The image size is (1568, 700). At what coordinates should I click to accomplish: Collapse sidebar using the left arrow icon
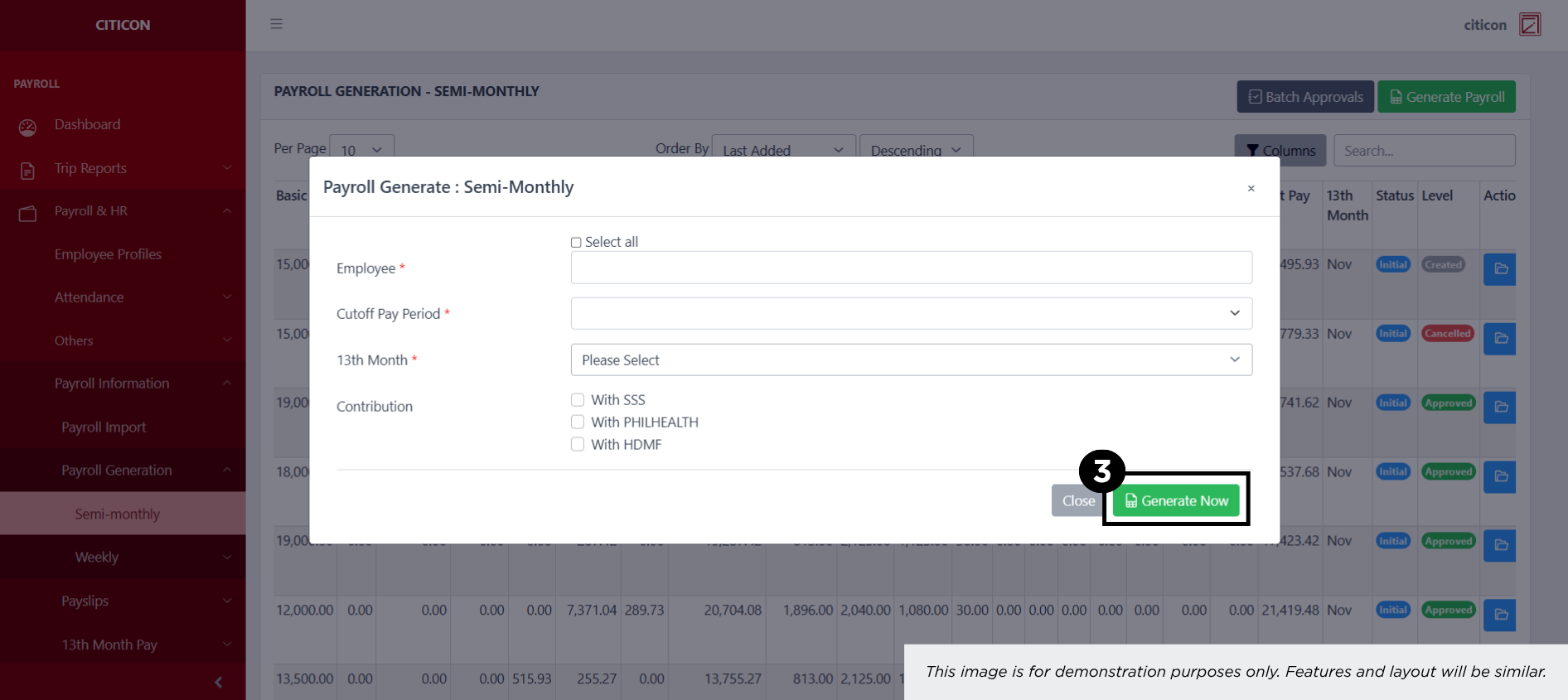[218, 682]
